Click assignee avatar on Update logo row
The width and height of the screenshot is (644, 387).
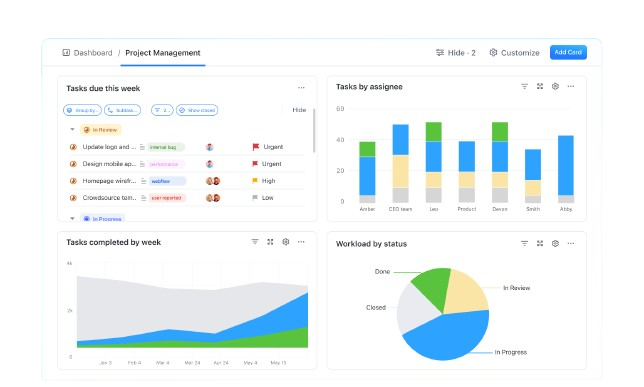209,147
